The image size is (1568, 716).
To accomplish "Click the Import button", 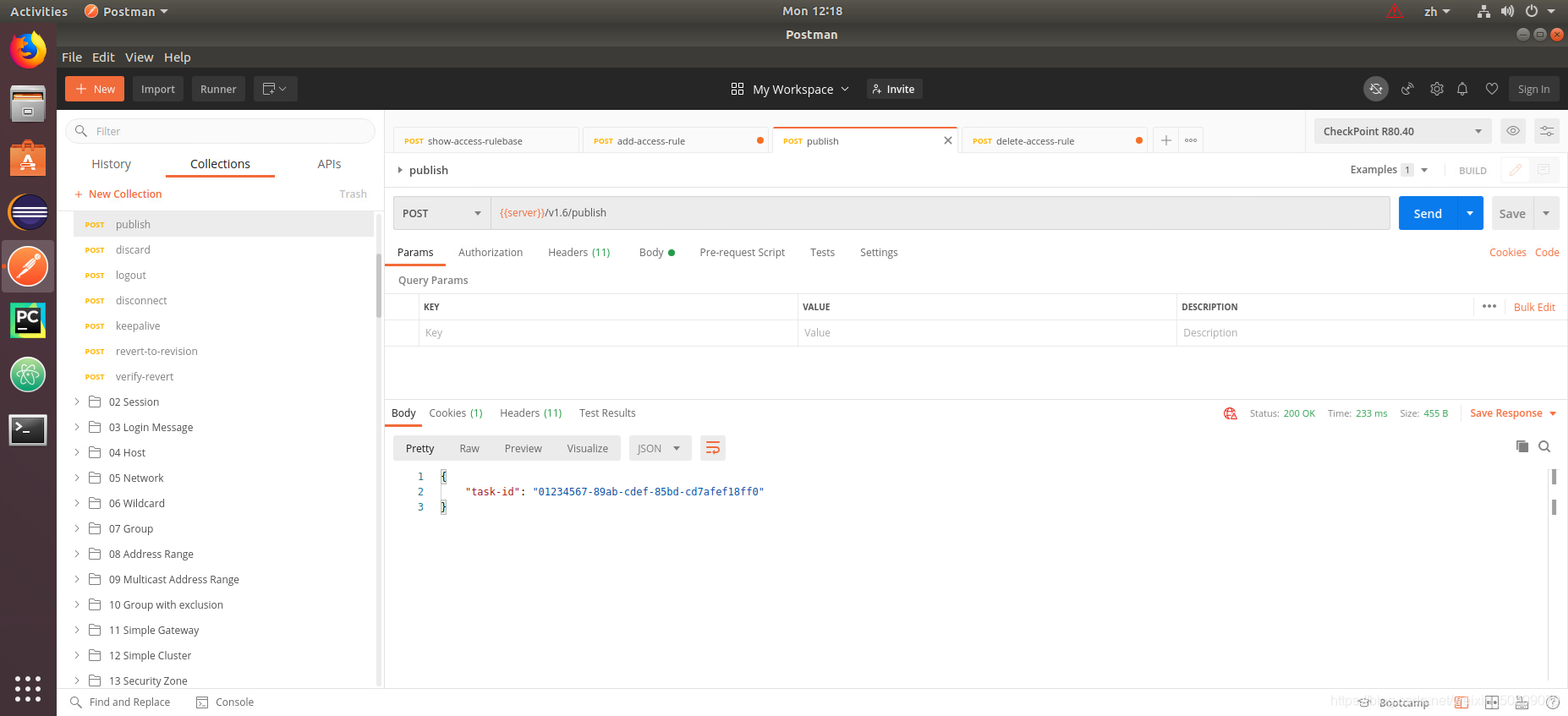I will [x=158, y=89].
